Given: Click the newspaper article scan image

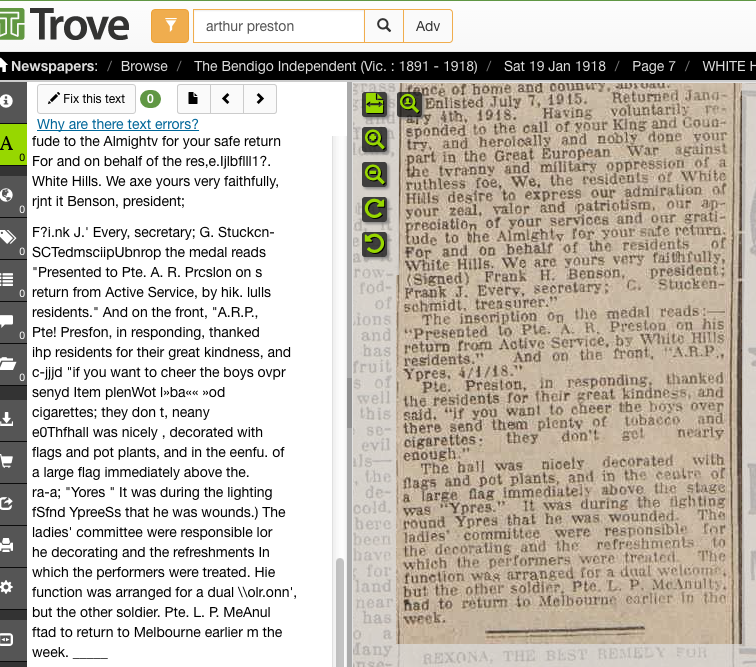Looking at the screenshot, I should pyautogui.click(x=569, y=364).
